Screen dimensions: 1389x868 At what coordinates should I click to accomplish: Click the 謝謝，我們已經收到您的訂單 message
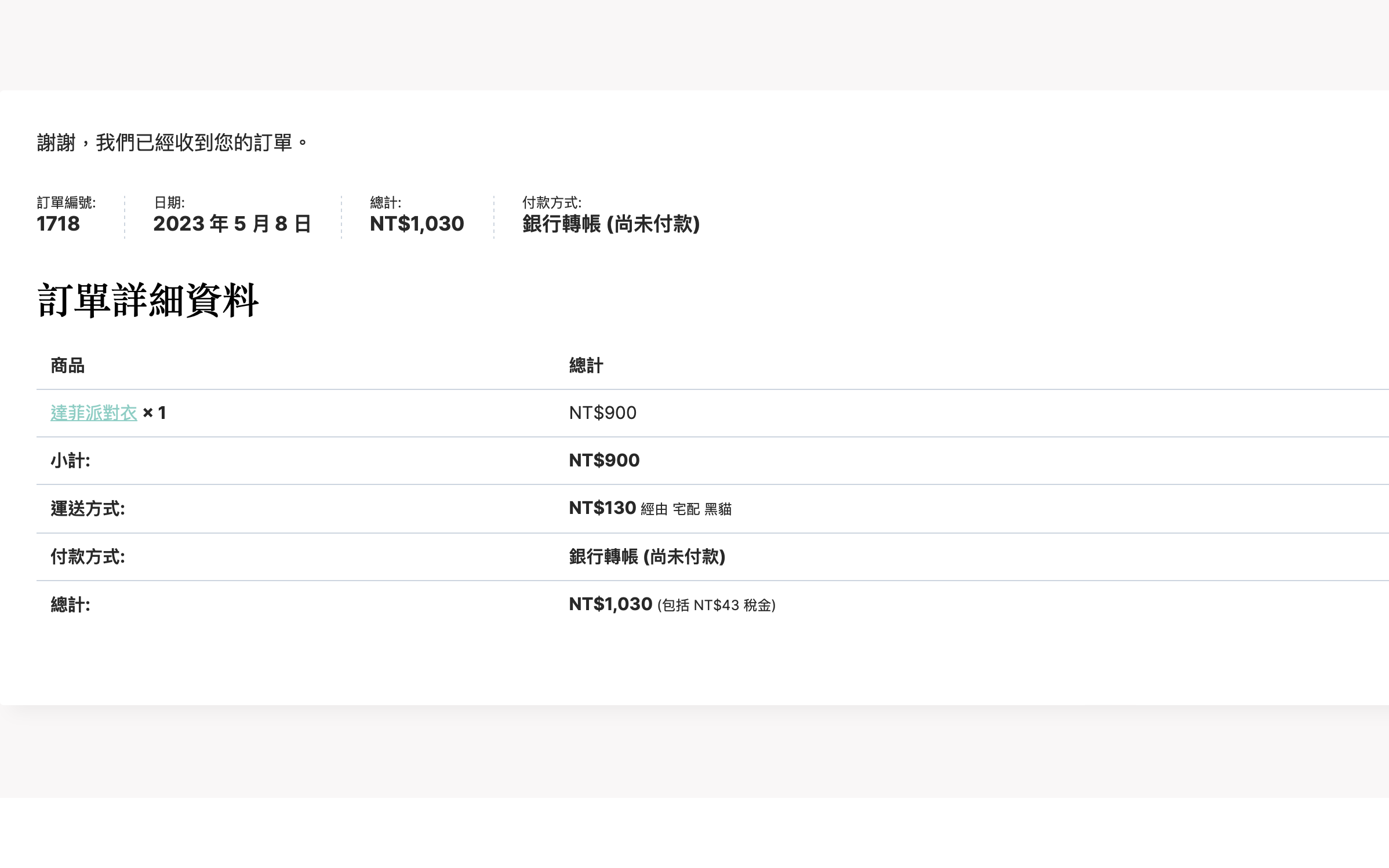click(172, 143)
